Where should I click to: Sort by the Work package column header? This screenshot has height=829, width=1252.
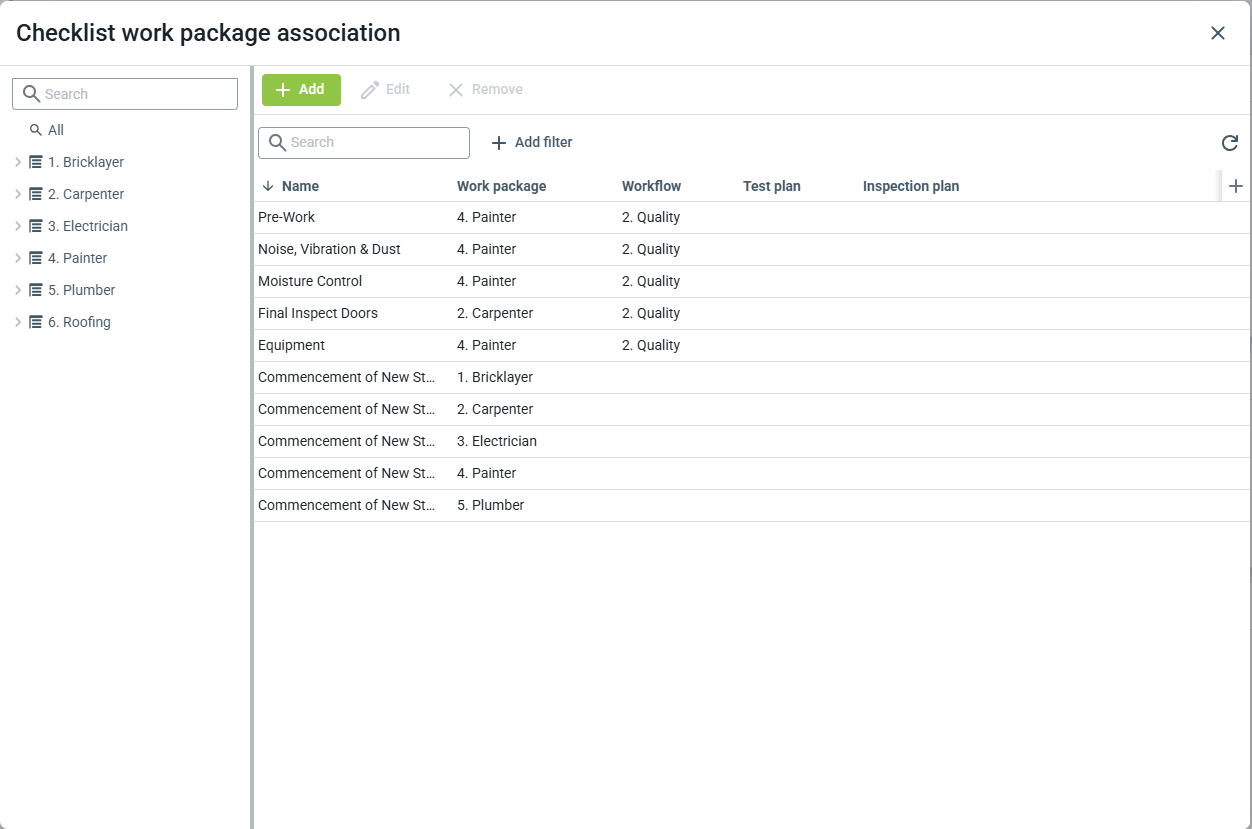(501, 186)
